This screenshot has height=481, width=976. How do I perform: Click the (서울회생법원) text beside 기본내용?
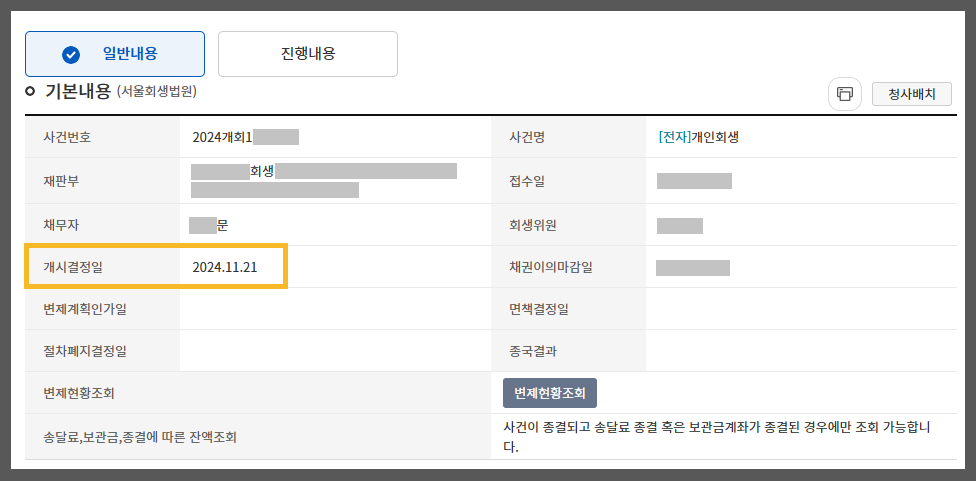pos(157,92)
